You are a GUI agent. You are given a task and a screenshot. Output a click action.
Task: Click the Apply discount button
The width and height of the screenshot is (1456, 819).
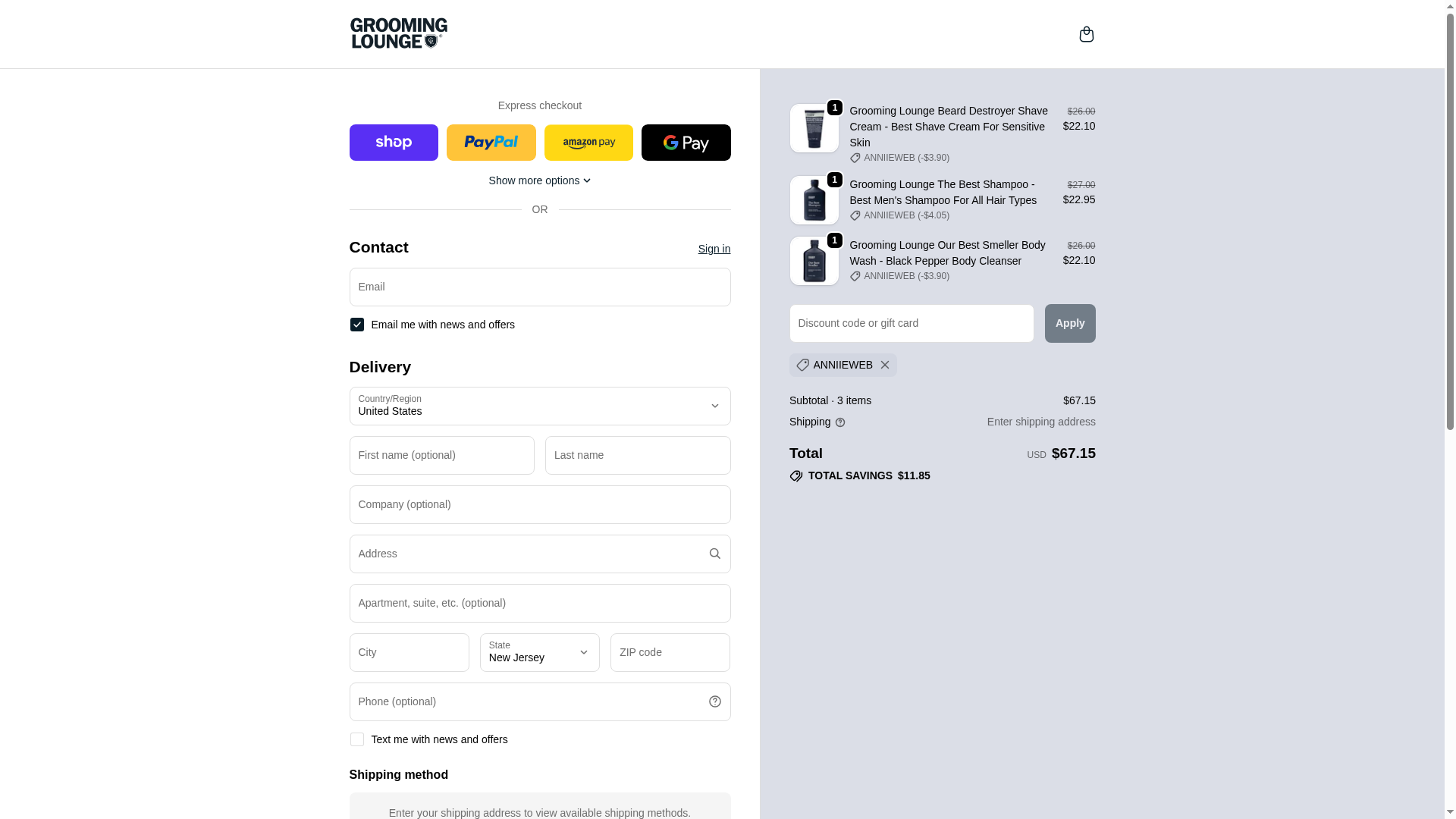1069,323
